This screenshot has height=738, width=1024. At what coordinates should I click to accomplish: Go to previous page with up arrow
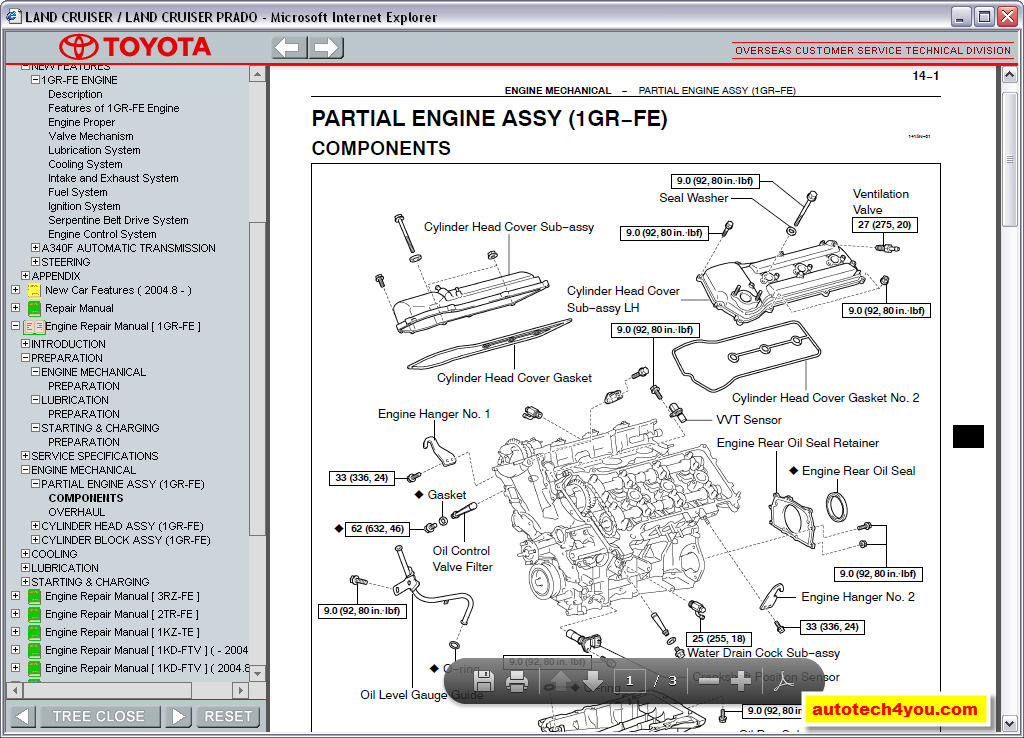point(561,681)
